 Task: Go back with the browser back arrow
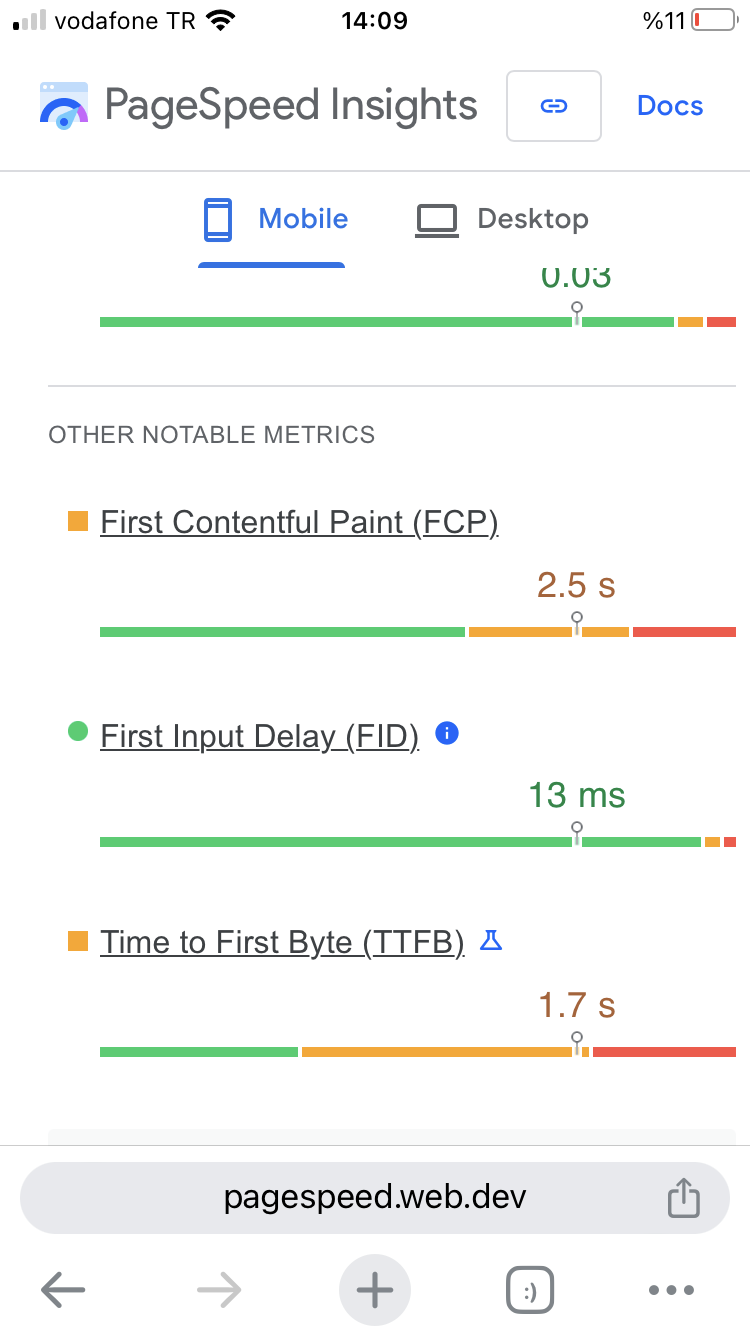[63, 1291]
